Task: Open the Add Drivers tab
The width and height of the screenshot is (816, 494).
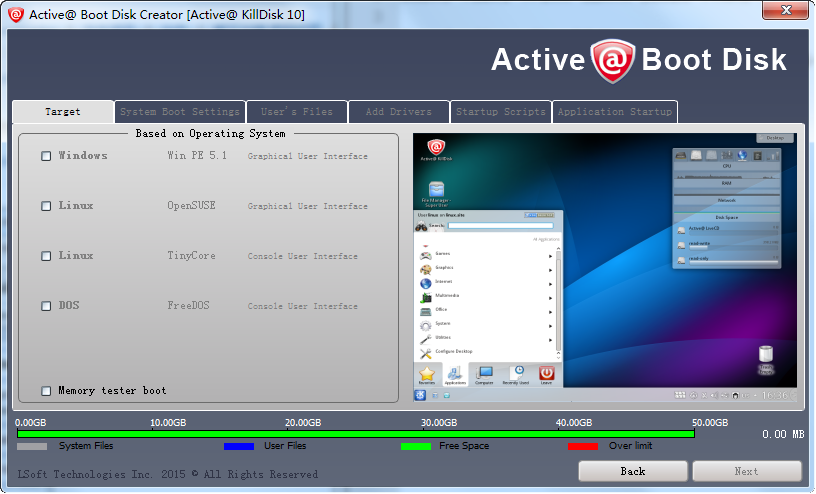Action: pyautogui.click(x=398, y=112)
